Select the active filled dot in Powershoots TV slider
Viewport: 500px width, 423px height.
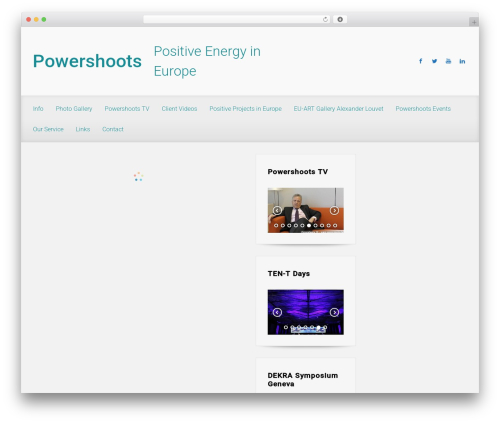309,226
